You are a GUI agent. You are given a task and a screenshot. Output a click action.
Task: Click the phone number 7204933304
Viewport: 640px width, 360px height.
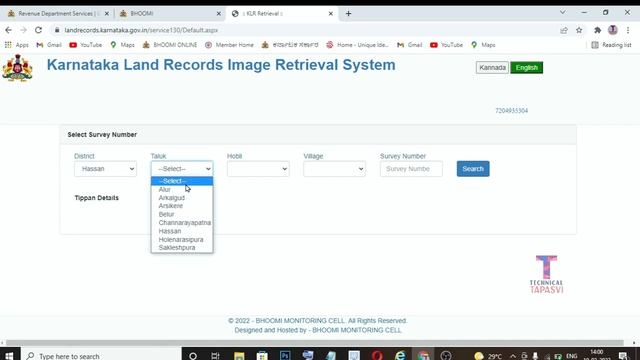pos(511,111)
